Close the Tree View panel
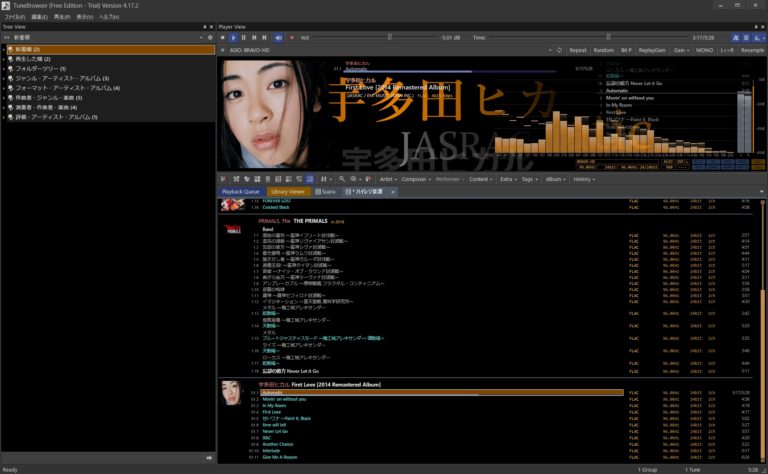Image resolution: width=768 pixels, height=474 pixels. [x=212, y=27]
